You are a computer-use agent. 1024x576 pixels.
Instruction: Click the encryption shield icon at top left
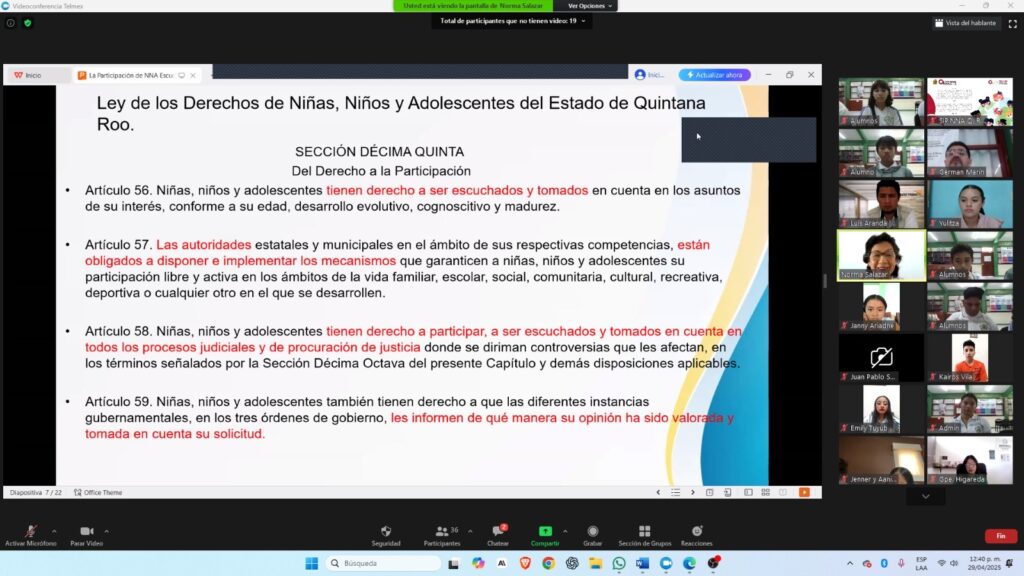(x=27, y=22)
